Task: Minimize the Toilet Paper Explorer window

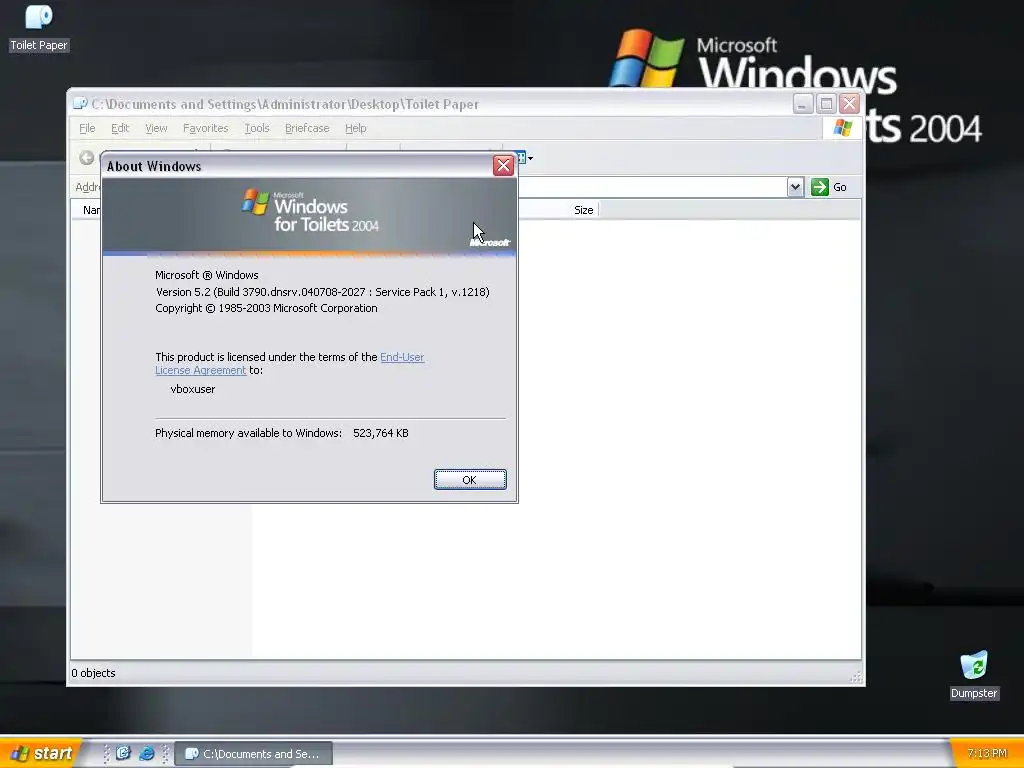Action: pyautogui.click(x=803, y=104)
